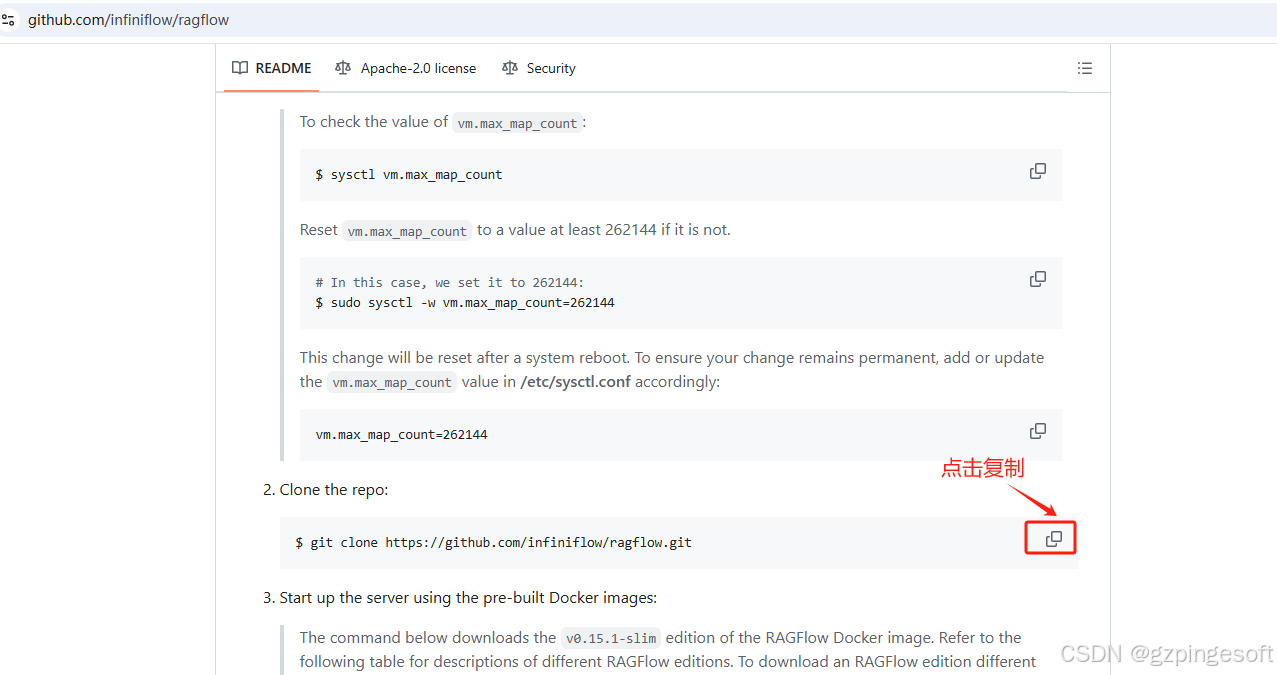Copy the git clone command

(x=1053, y=539)
